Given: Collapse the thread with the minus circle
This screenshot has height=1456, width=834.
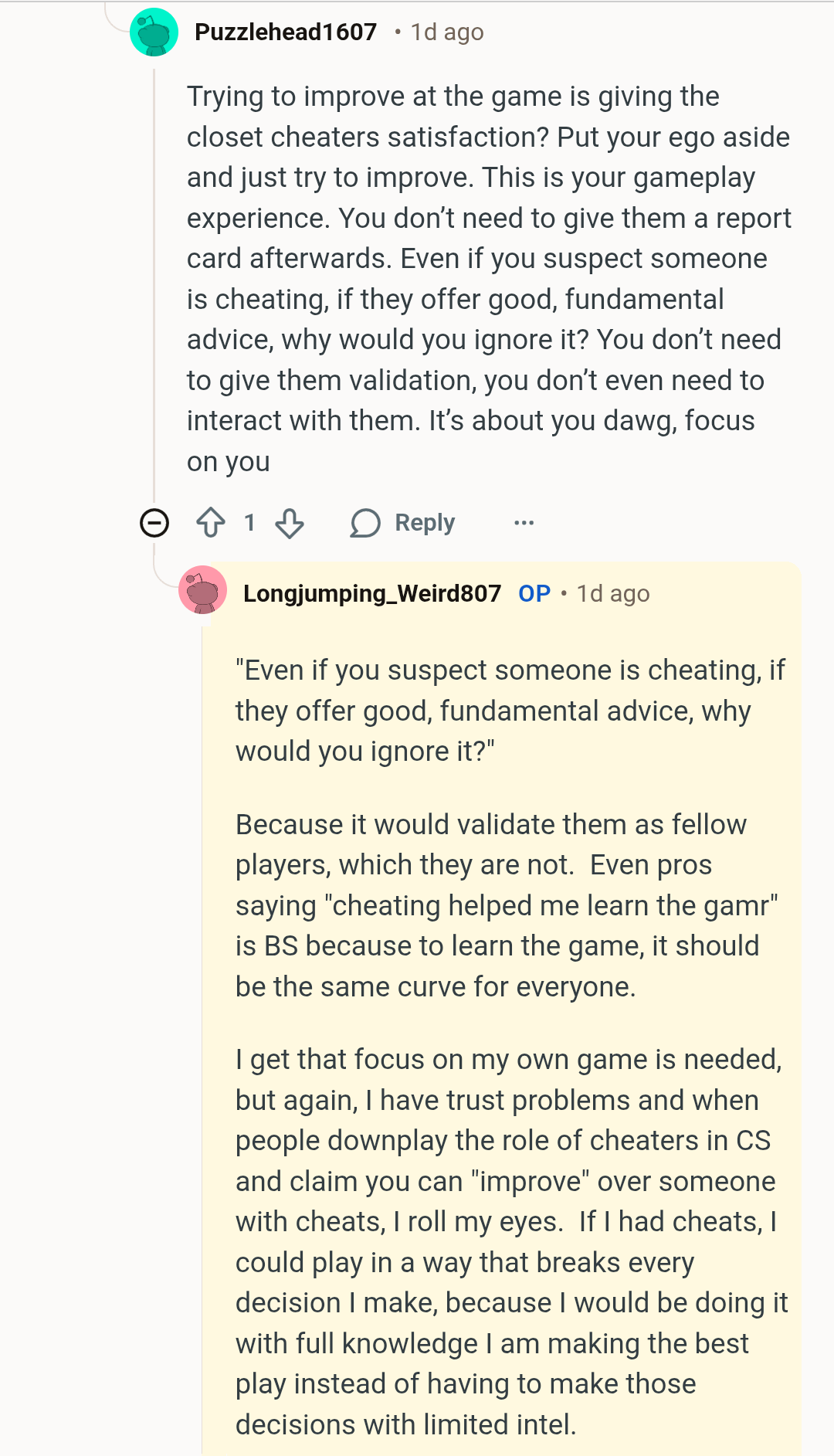Looking at the screenshot, I should point(154,523).
